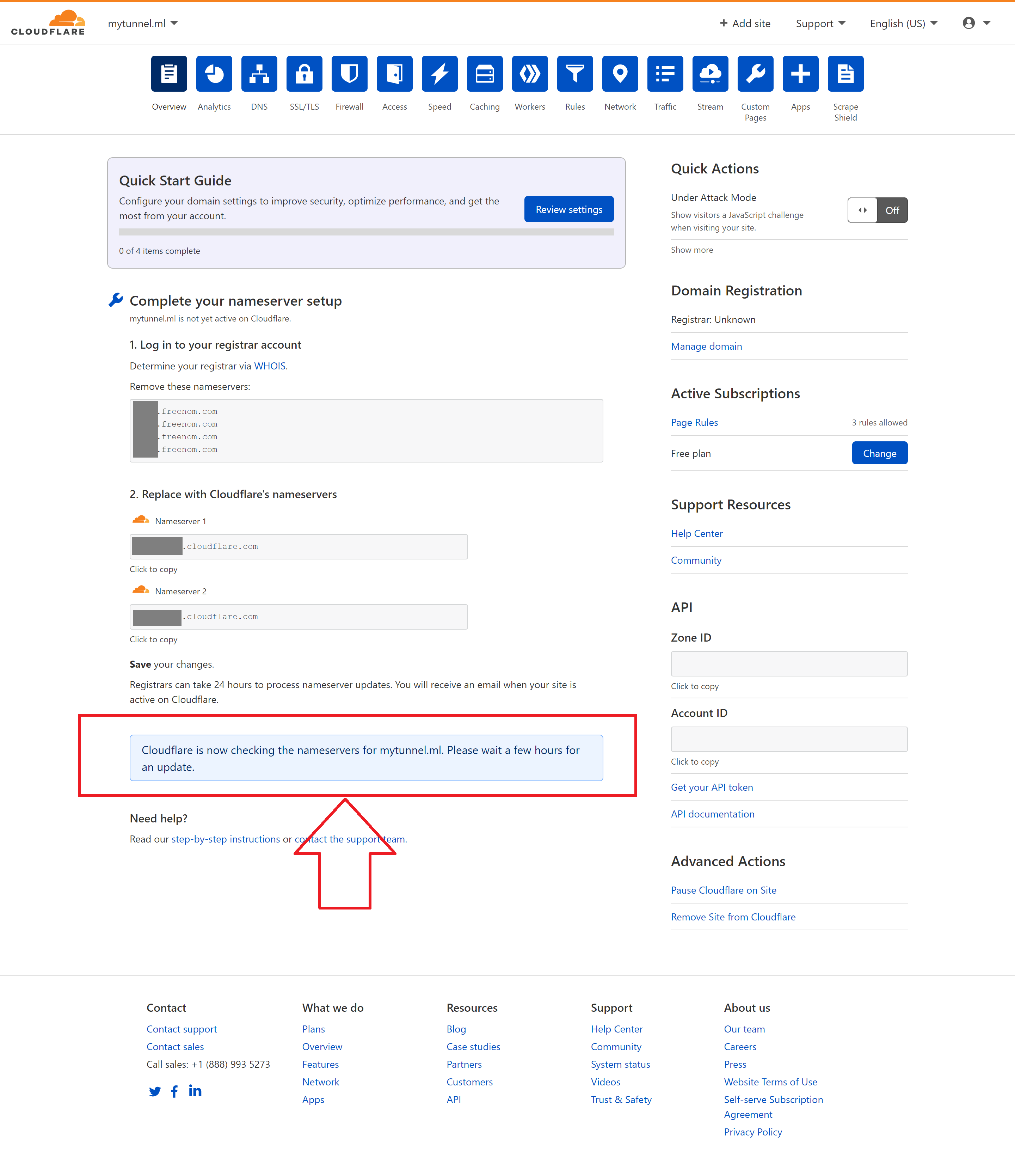Viewport: 1015px width, 1176px height.
Task: Copy the Nameserver 2 field
Action: click(299, 617)
